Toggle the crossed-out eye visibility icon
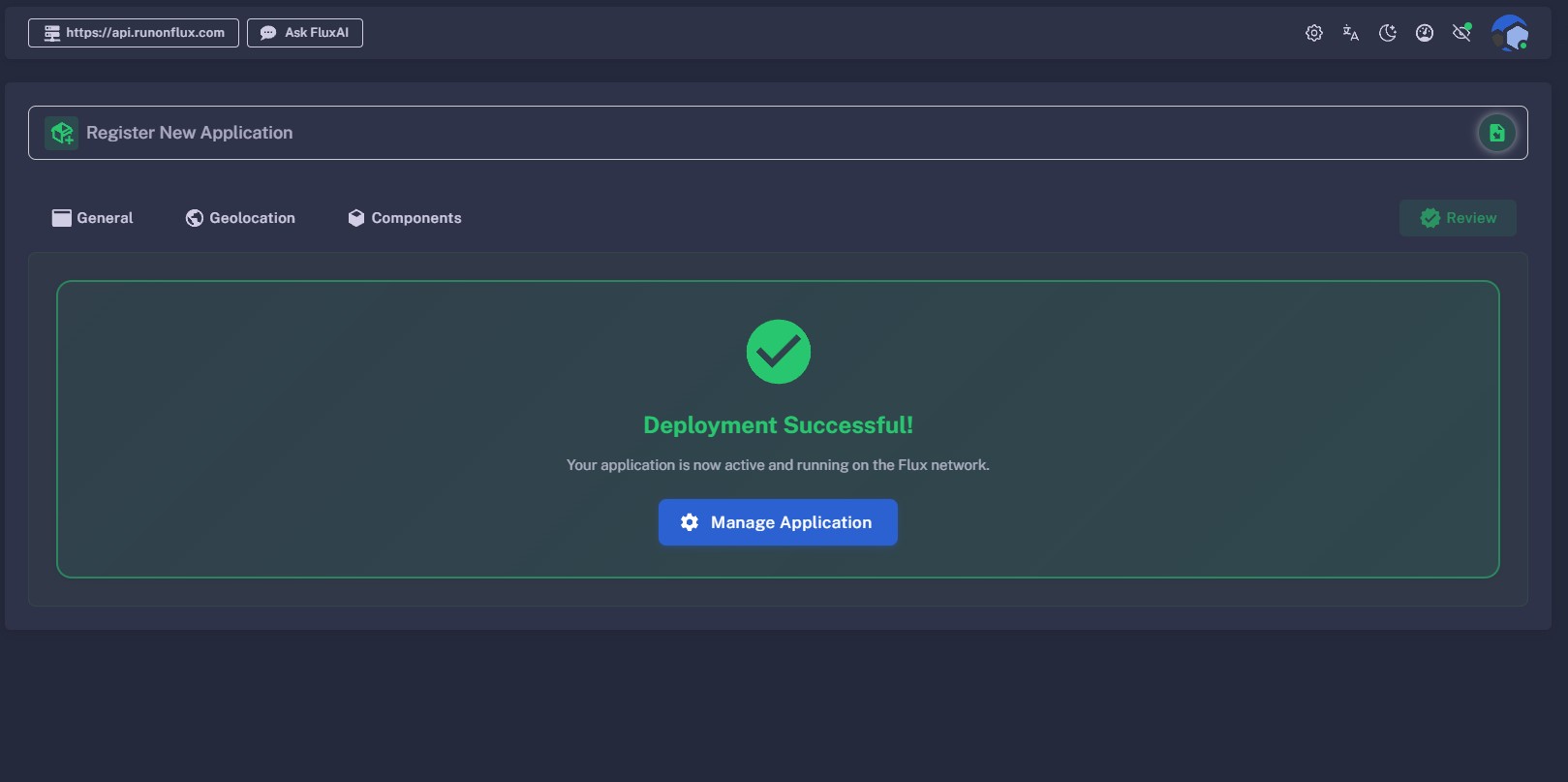This screenshot has width=1568, height=782. coord(1461,33)
